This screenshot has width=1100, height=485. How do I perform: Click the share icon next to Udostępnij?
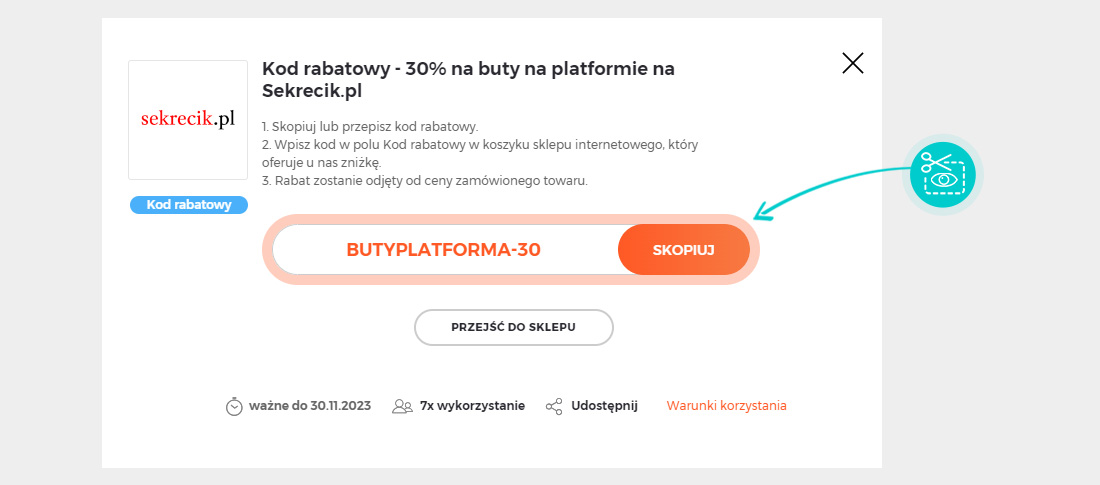click(x=554, y=406)
